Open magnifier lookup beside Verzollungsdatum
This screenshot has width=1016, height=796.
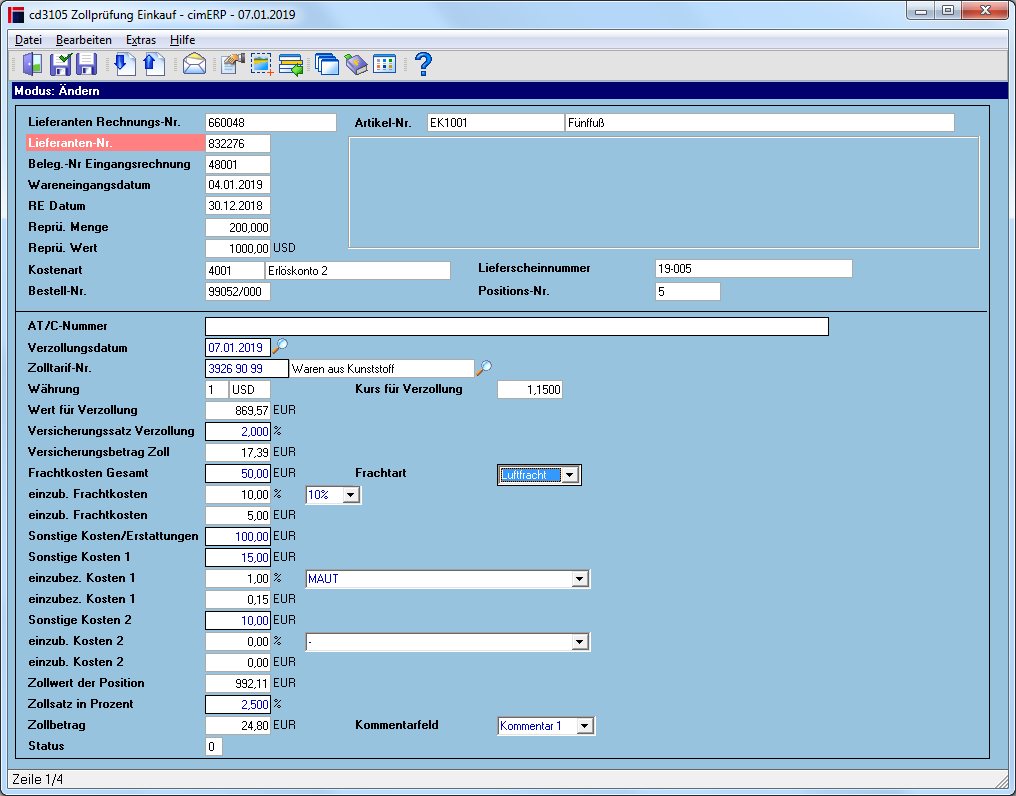[280, 346]
